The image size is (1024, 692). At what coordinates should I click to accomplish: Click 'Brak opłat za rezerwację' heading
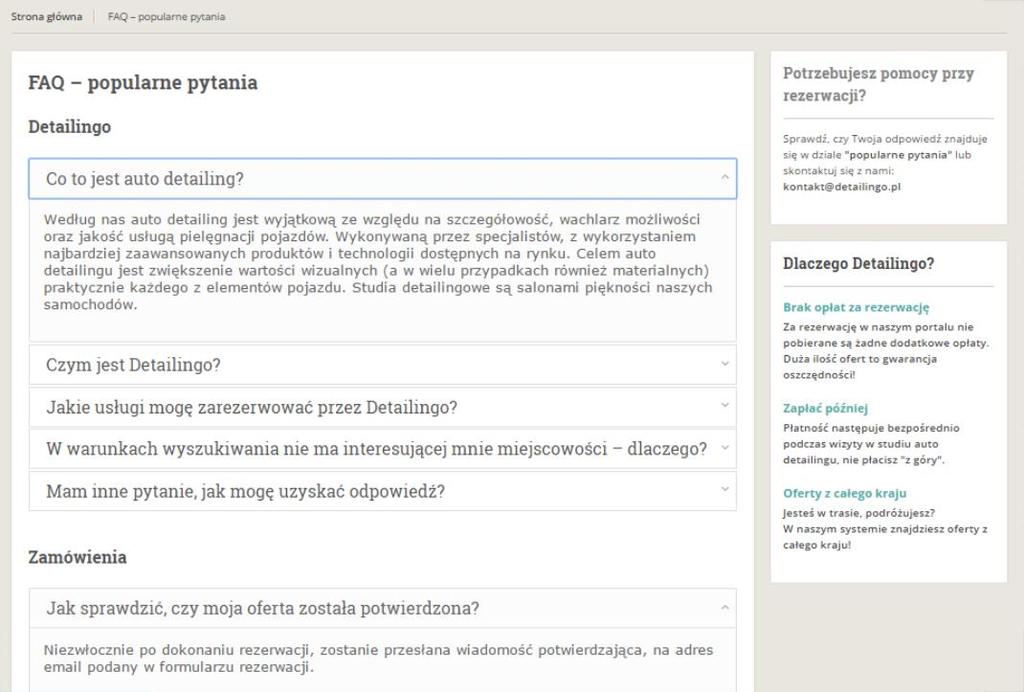pos(856,307)
